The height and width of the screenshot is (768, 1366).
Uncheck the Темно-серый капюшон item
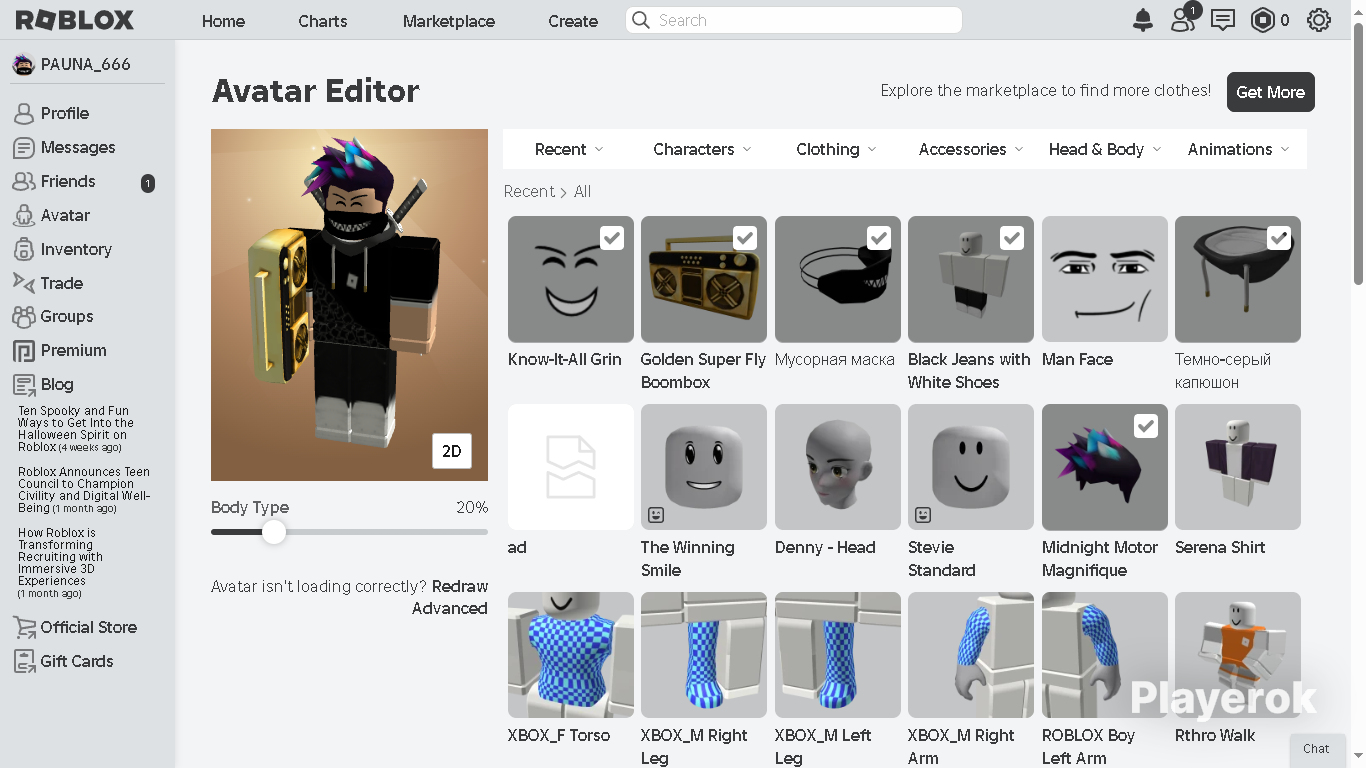pos(1279,238)
